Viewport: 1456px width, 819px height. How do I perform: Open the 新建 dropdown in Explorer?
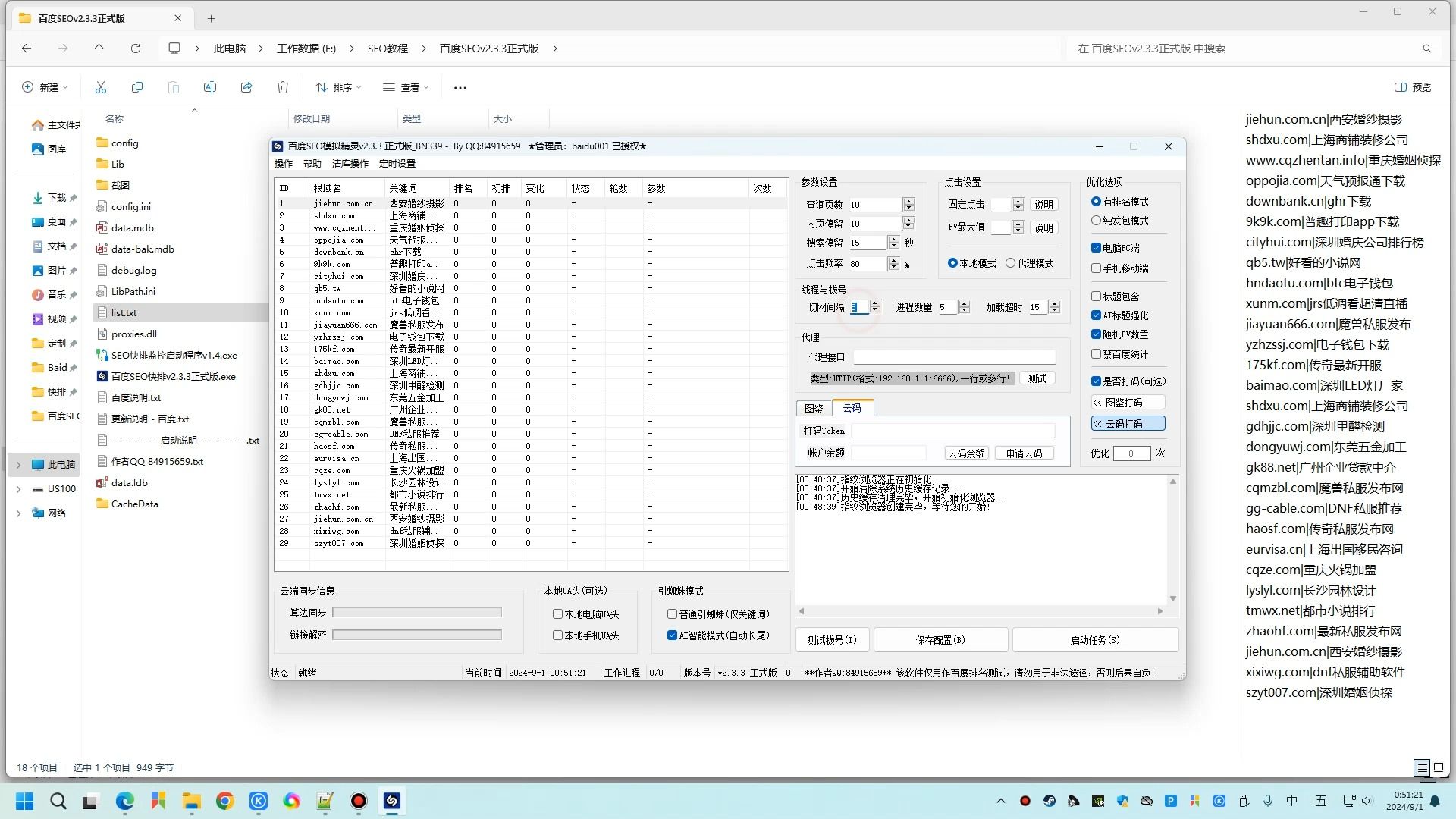point(45,87)
